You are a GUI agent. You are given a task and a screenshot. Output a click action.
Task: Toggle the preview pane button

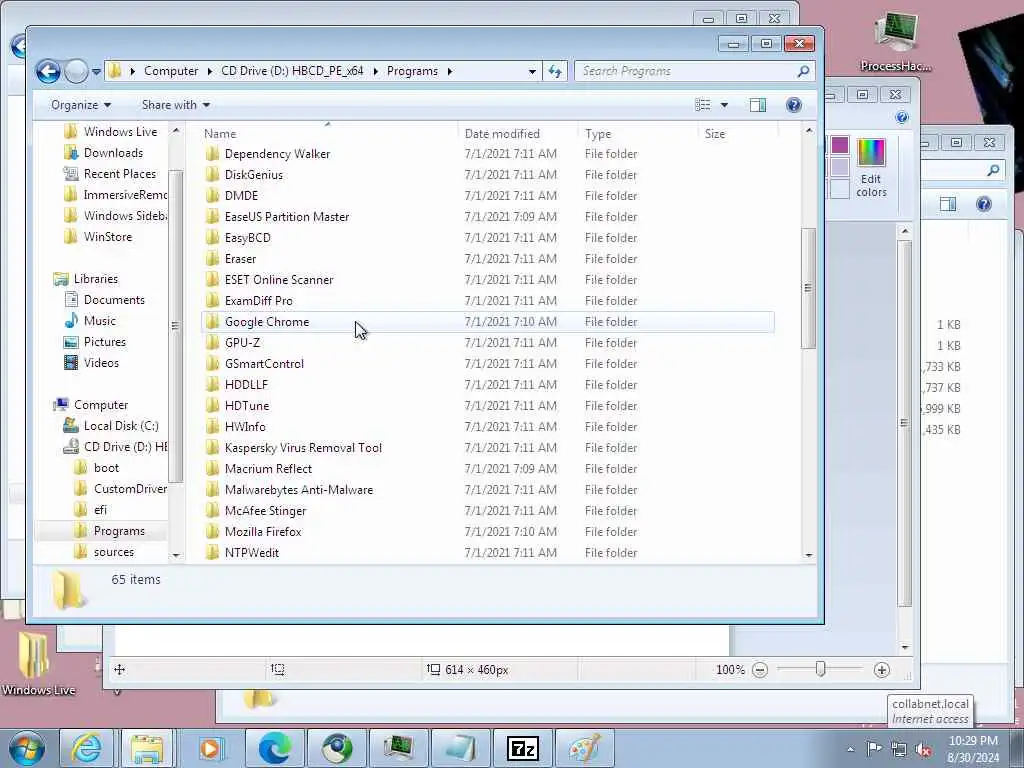click(x=758, y=105)
